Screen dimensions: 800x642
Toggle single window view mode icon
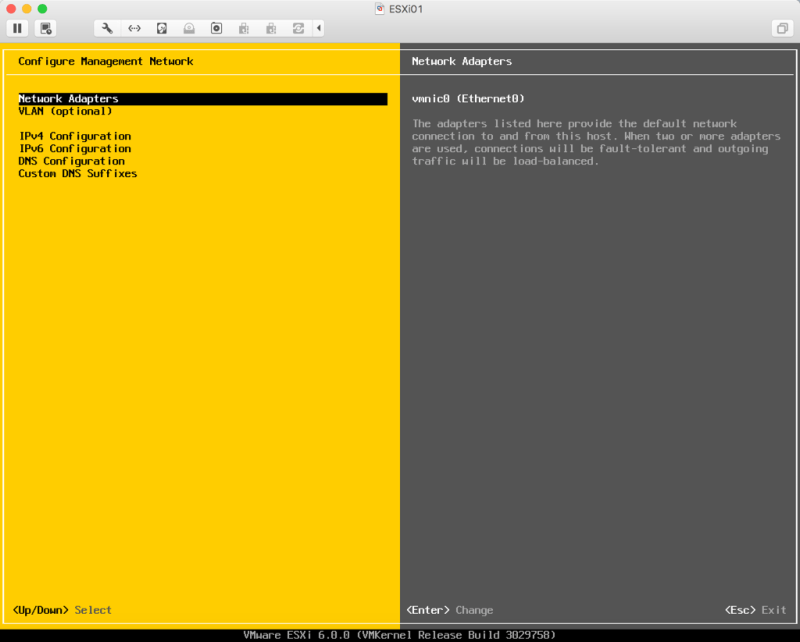781,28
